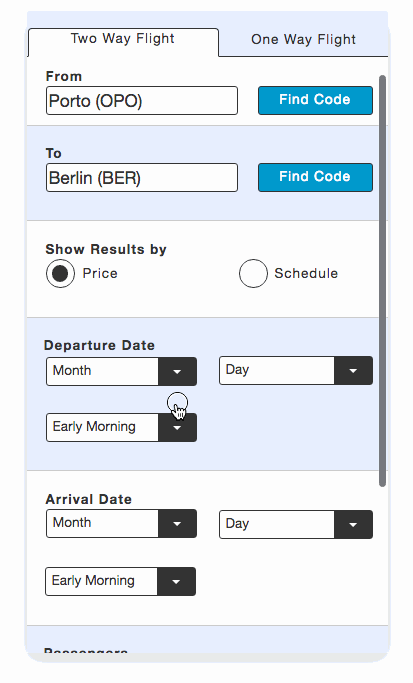Click the vertical scrollbar of the form
The image size is (413, 683).
click(383, 281)
